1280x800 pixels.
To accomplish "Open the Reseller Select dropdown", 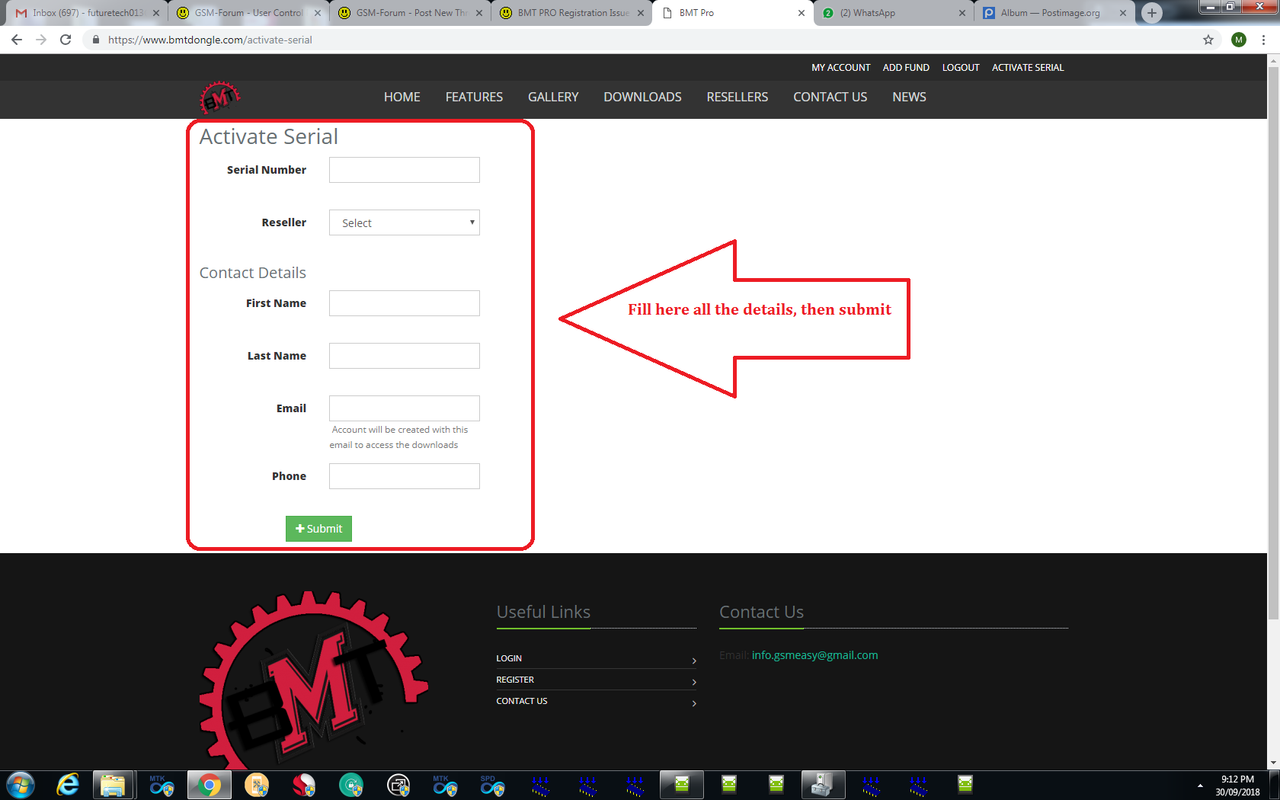I will 404,222.
